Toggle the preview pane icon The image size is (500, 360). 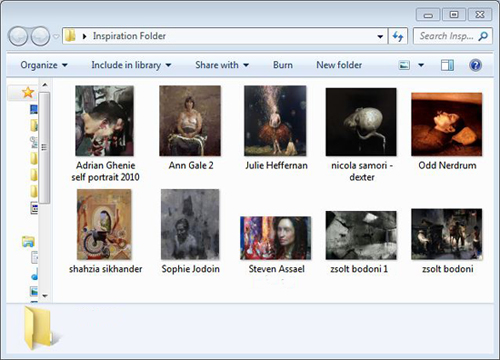point(447,65)
